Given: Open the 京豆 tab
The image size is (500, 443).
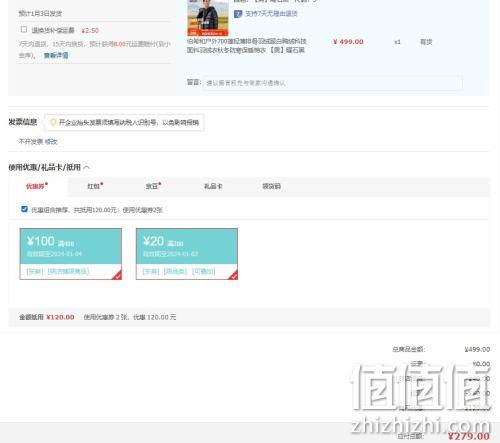Looking at the screenshot, I should [x=153, y=186].
